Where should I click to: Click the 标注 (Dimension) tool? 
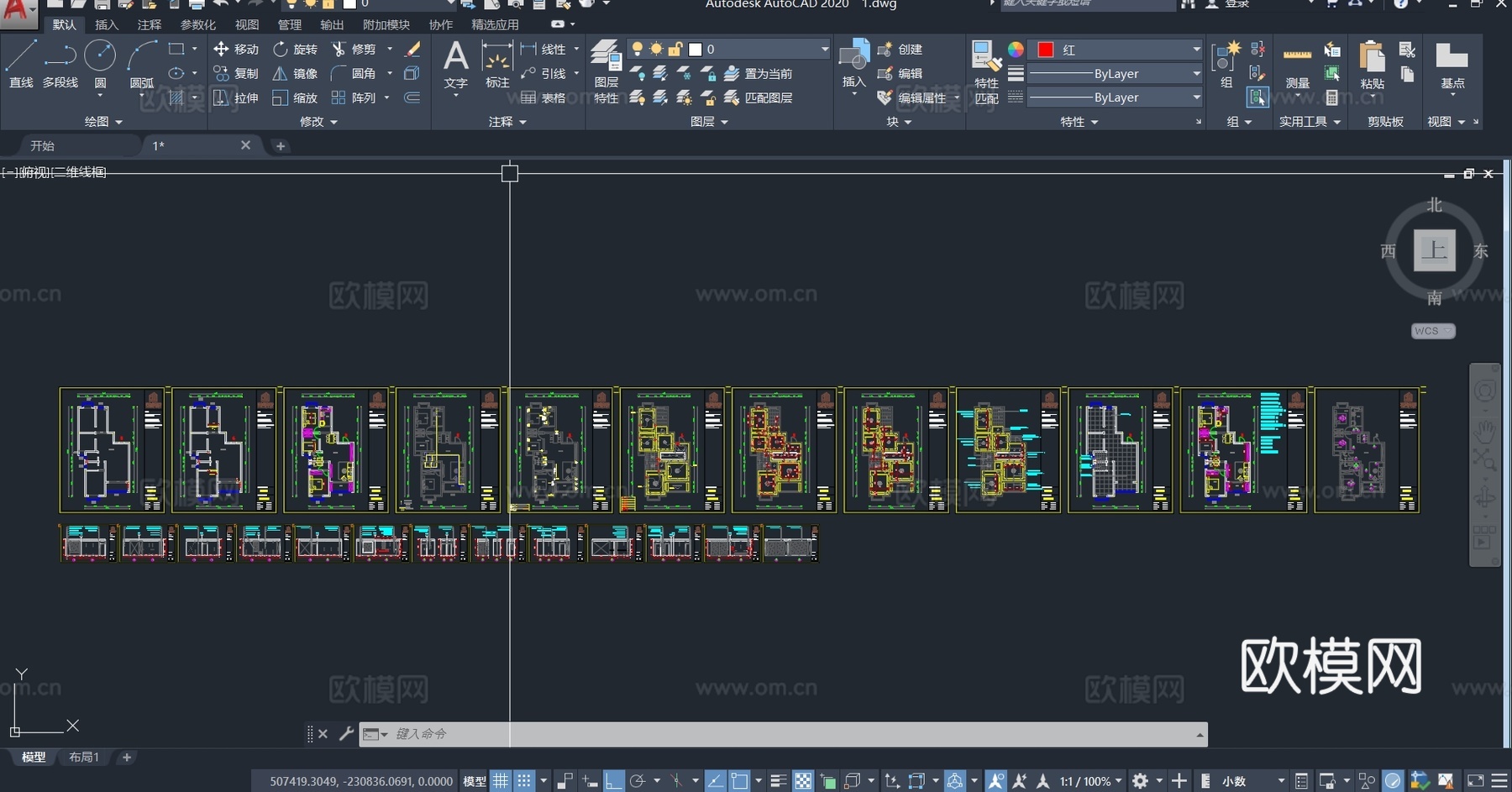tap(497, 65)
